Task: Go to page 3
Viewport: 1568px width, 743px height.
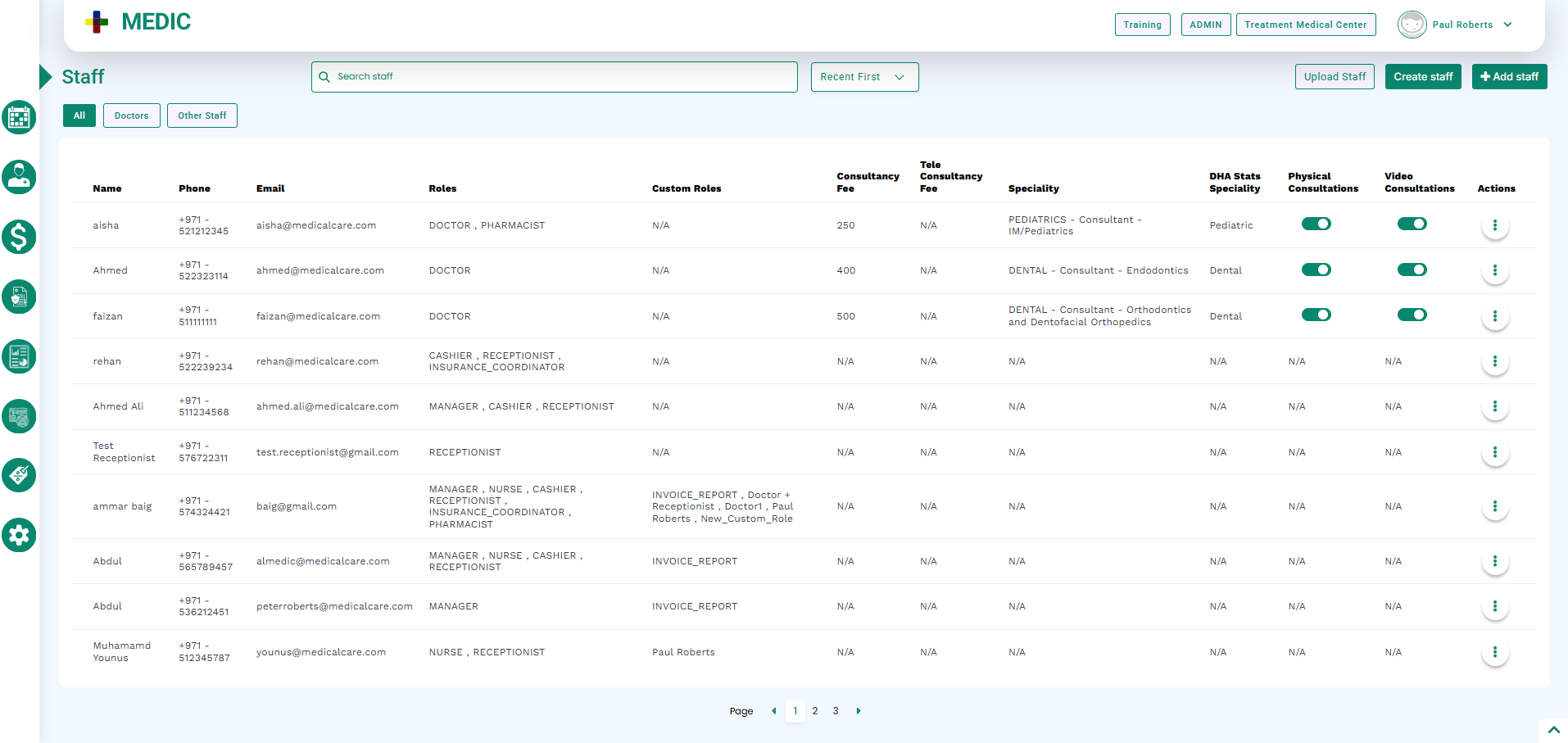Action: [x=836, y=711]
